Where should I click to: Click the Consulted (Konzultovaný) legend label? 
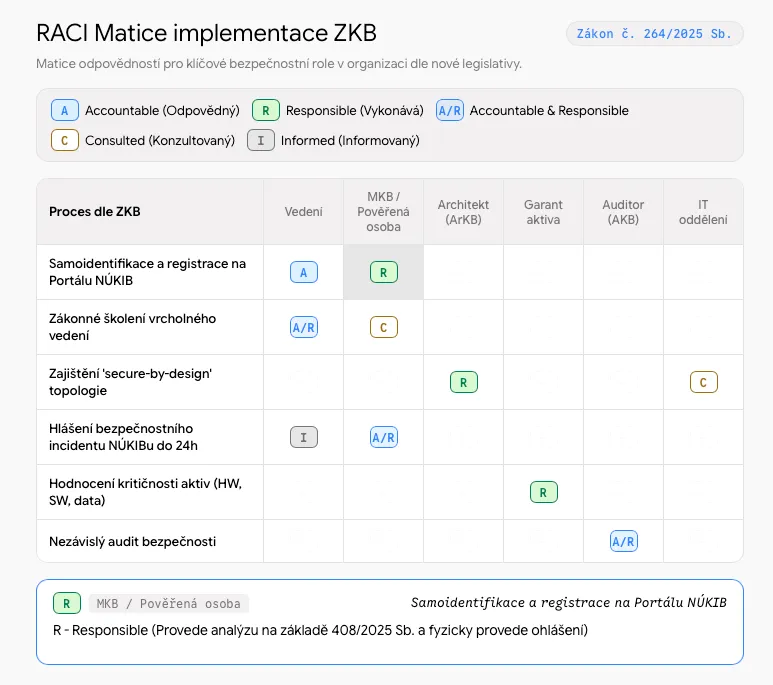[x=160, y=141]
